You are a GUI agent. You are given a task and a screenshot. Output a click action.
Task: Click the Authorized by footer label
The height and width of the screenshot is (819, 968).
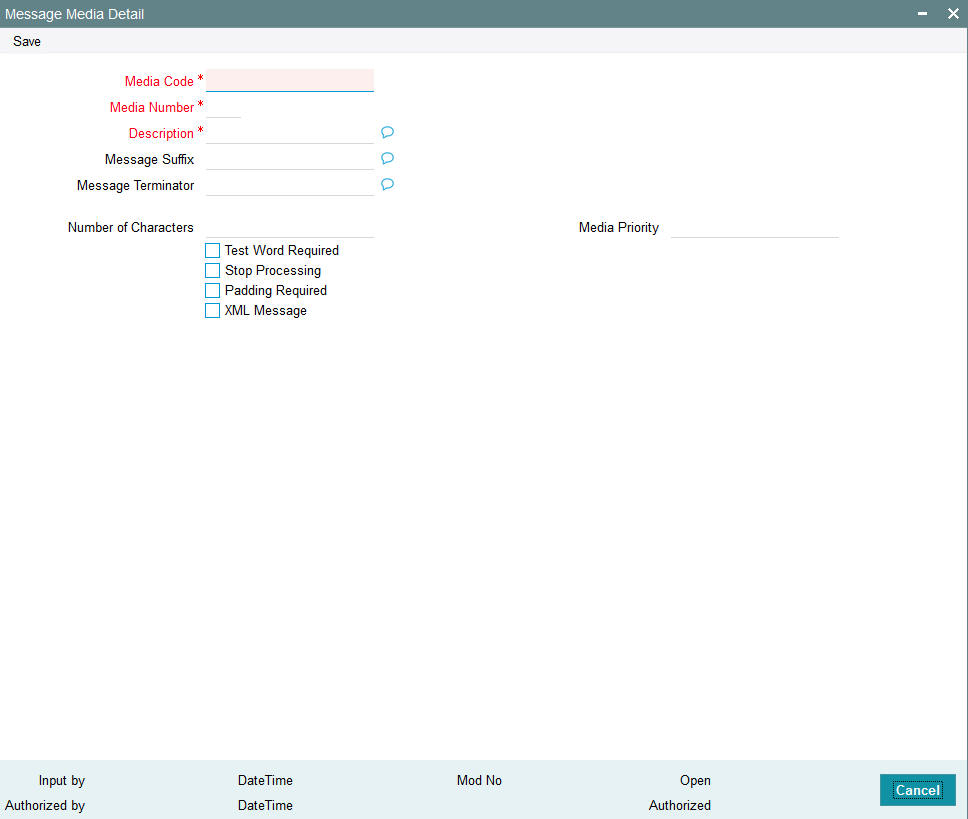45,805
